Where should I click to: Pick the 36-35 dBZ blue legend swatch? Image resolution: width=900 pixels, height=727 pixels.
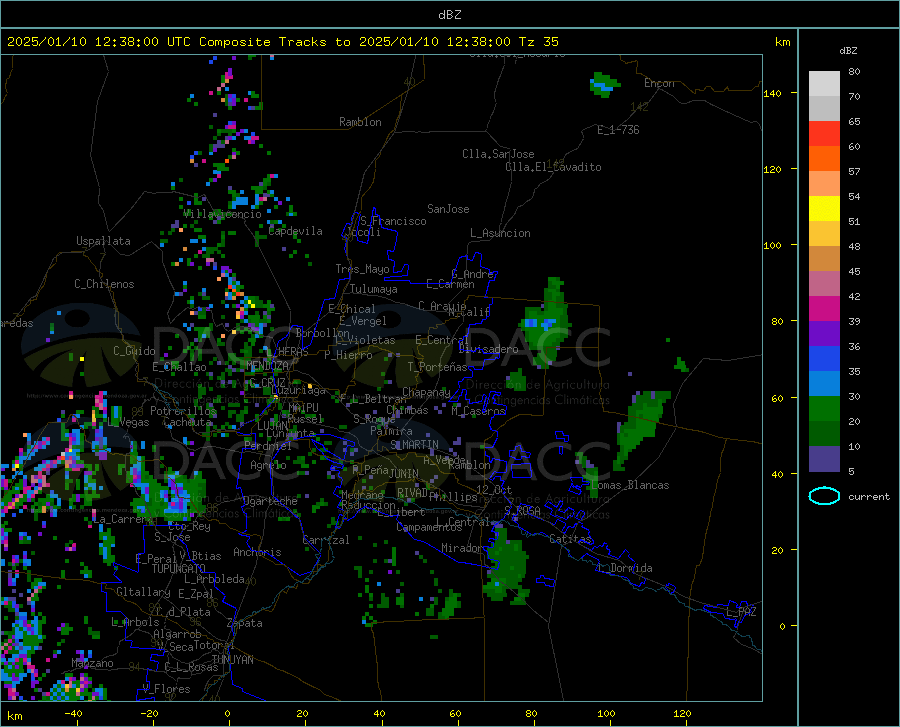point(824,359)
